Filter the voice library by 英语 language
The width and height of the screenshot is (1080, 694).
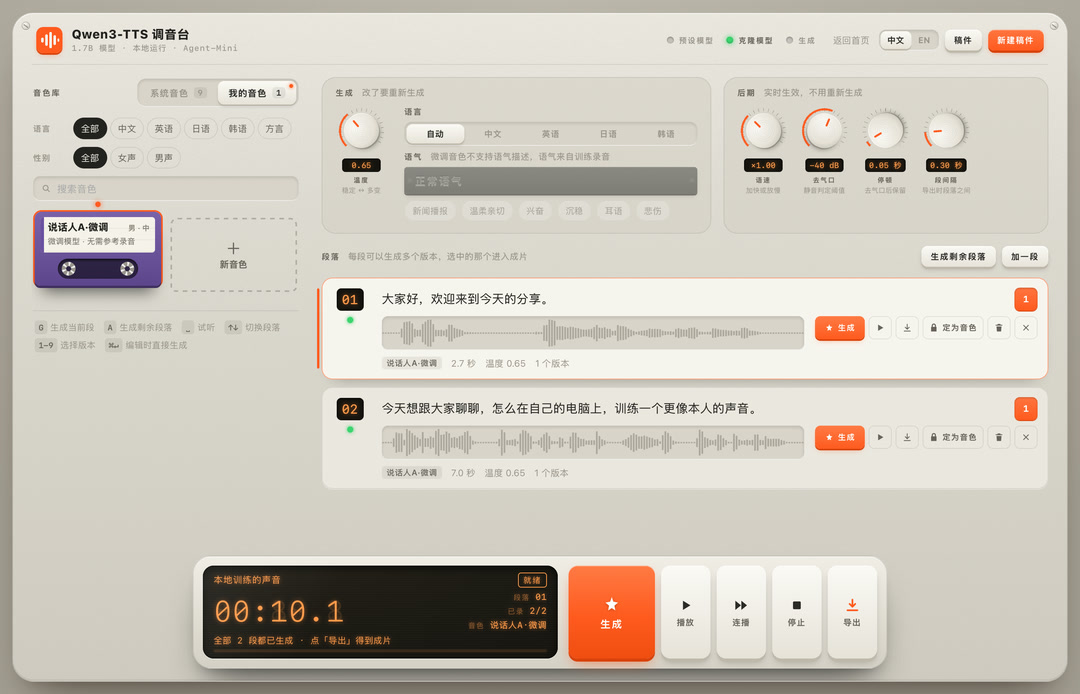click(164, 129)
